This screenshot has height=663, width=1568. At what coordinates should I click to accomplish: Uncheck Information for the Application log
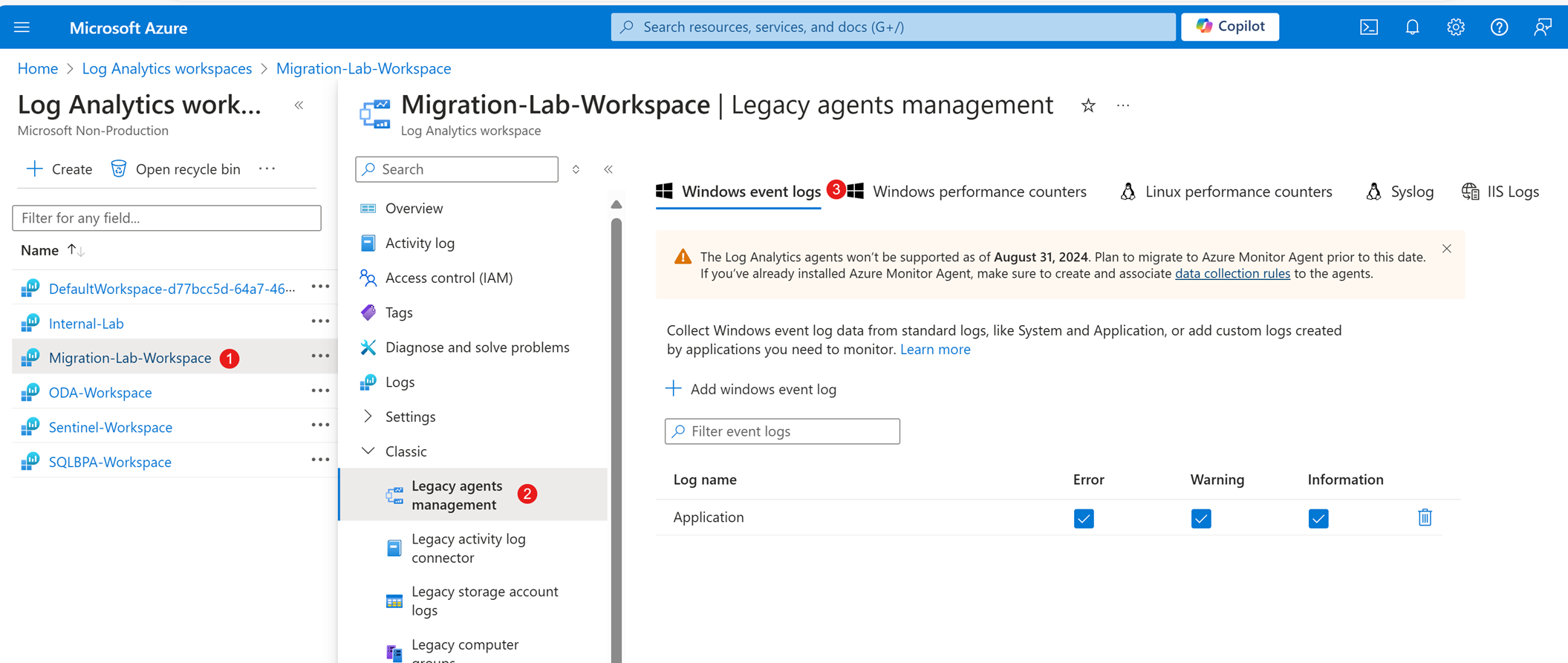click(1318, 518)
